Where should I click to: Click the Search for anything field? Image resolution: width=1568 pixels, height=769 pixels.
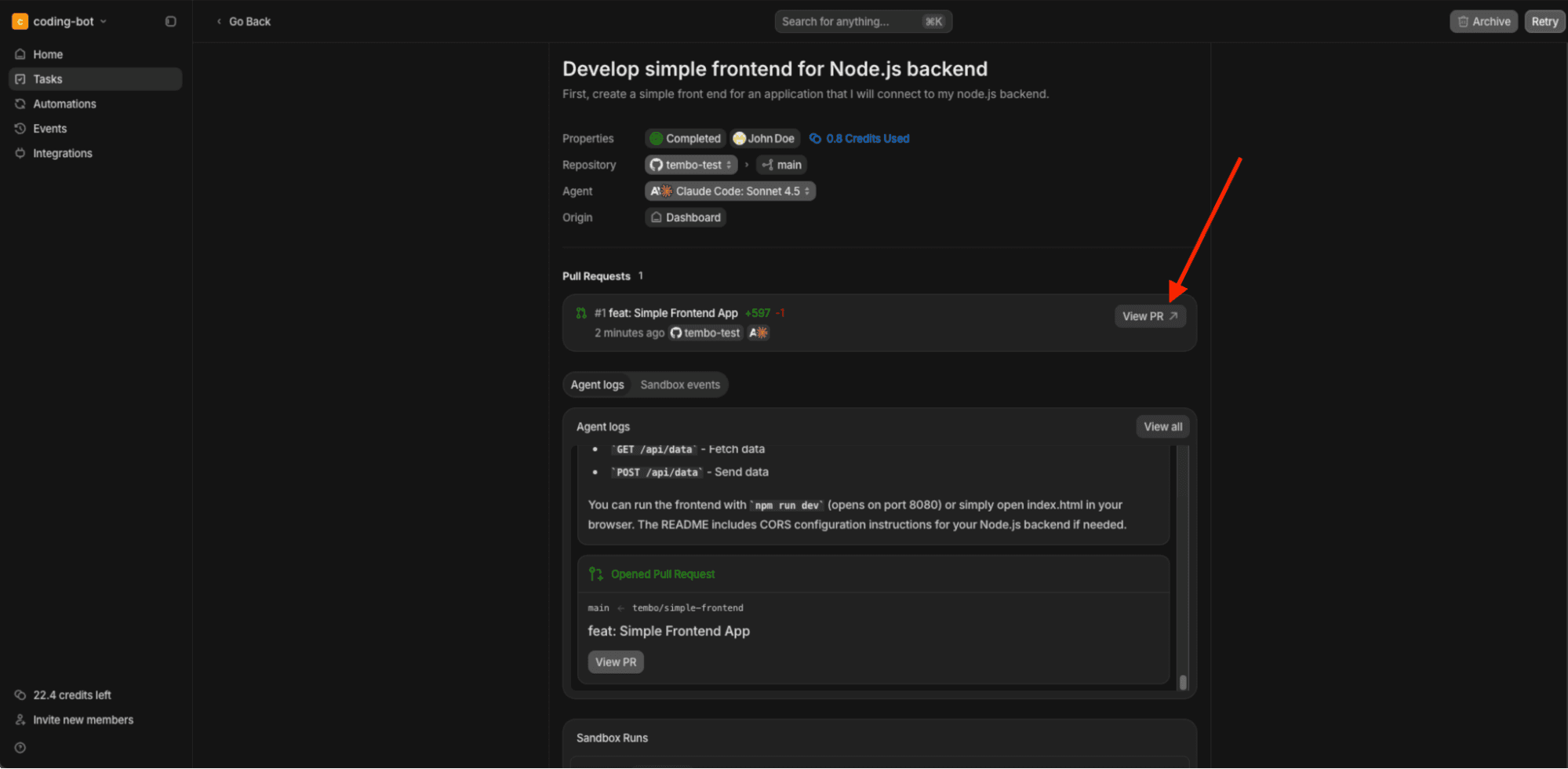coord(863,21)
